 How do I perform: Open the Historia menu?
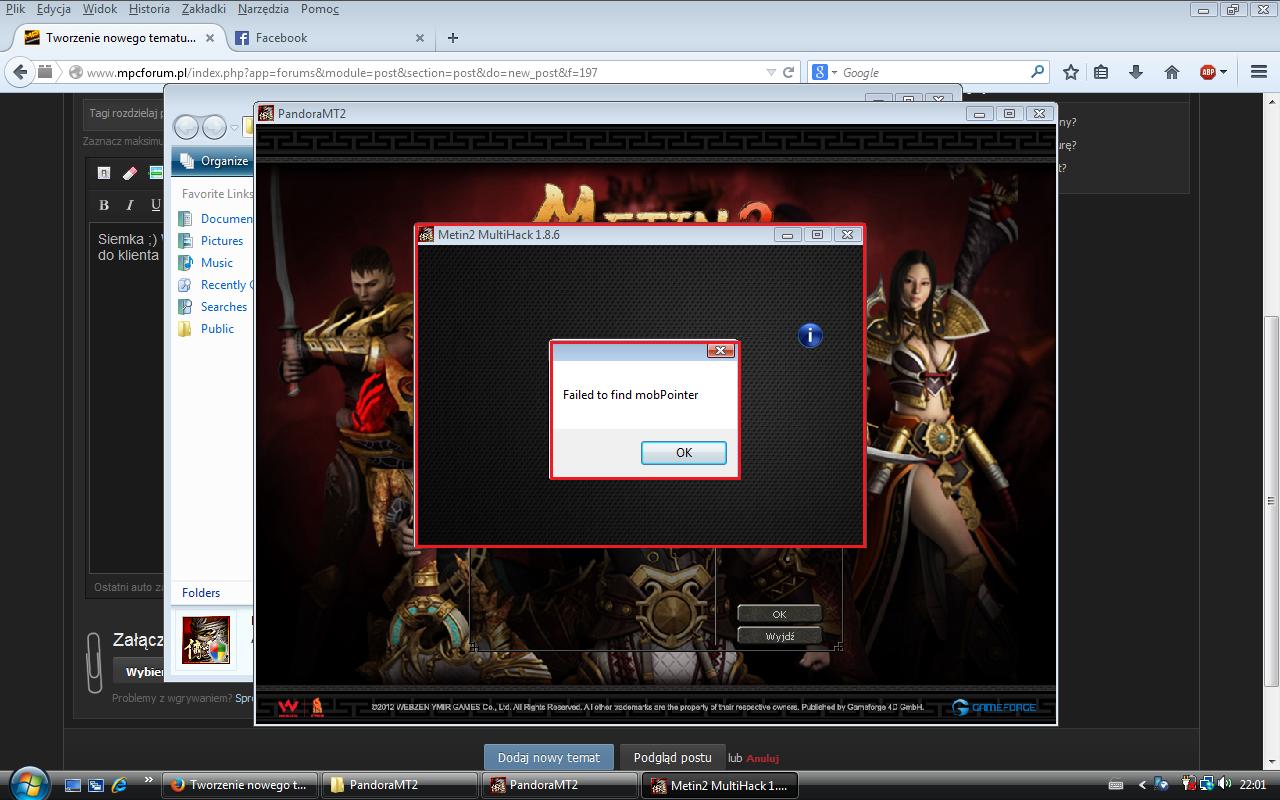(x=149, y=9)
